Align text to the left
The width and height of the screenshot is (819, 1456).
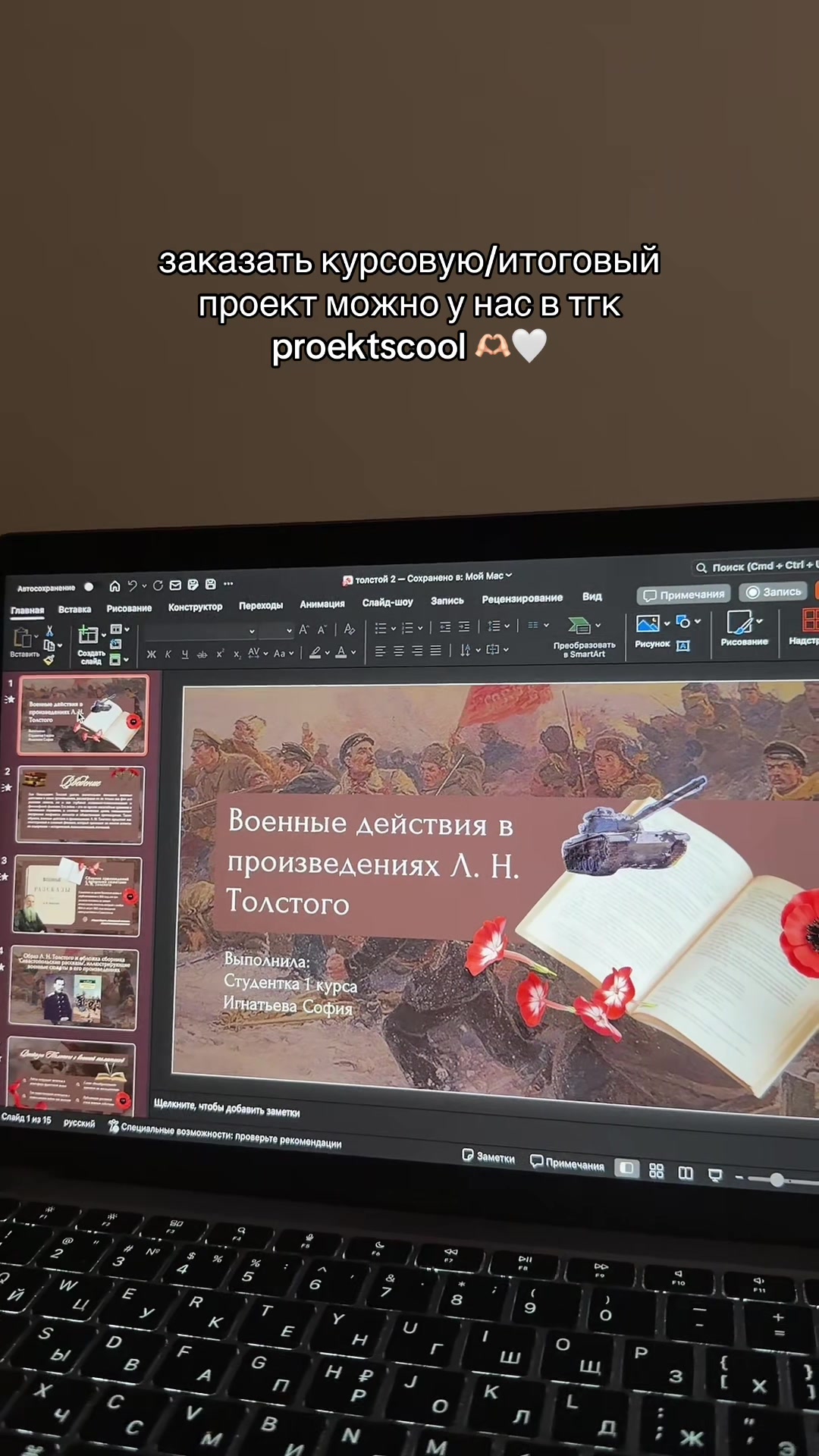point(380,651)
